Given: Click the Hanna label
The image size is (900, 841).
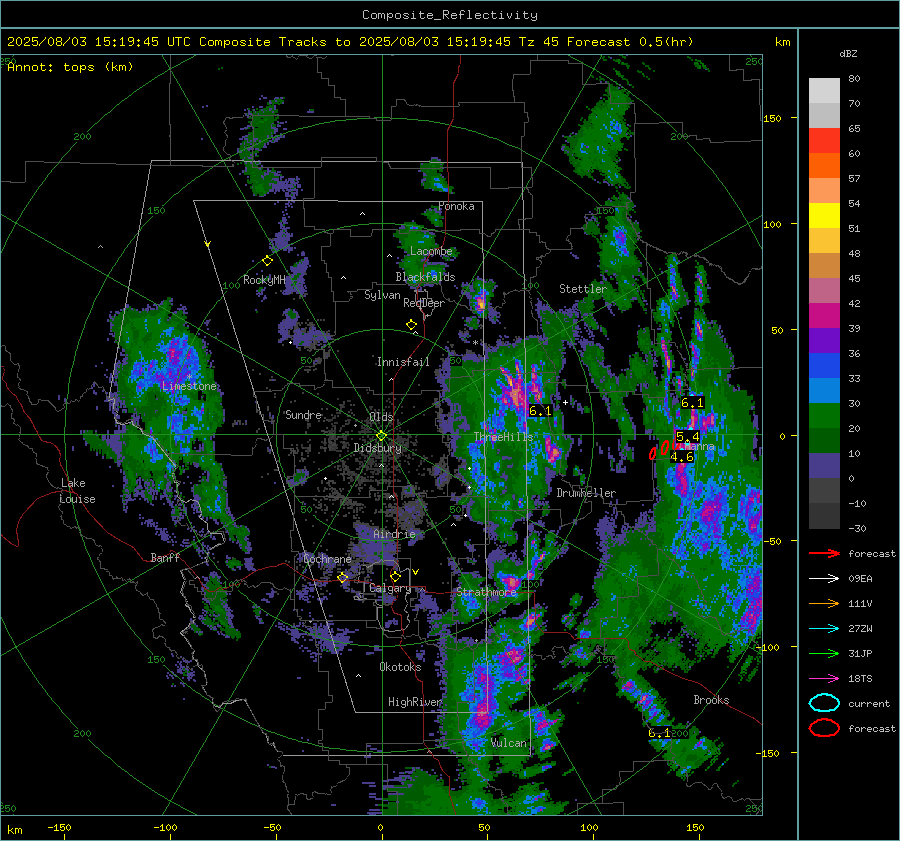Looking at the screenshot, I should [700, 446].
